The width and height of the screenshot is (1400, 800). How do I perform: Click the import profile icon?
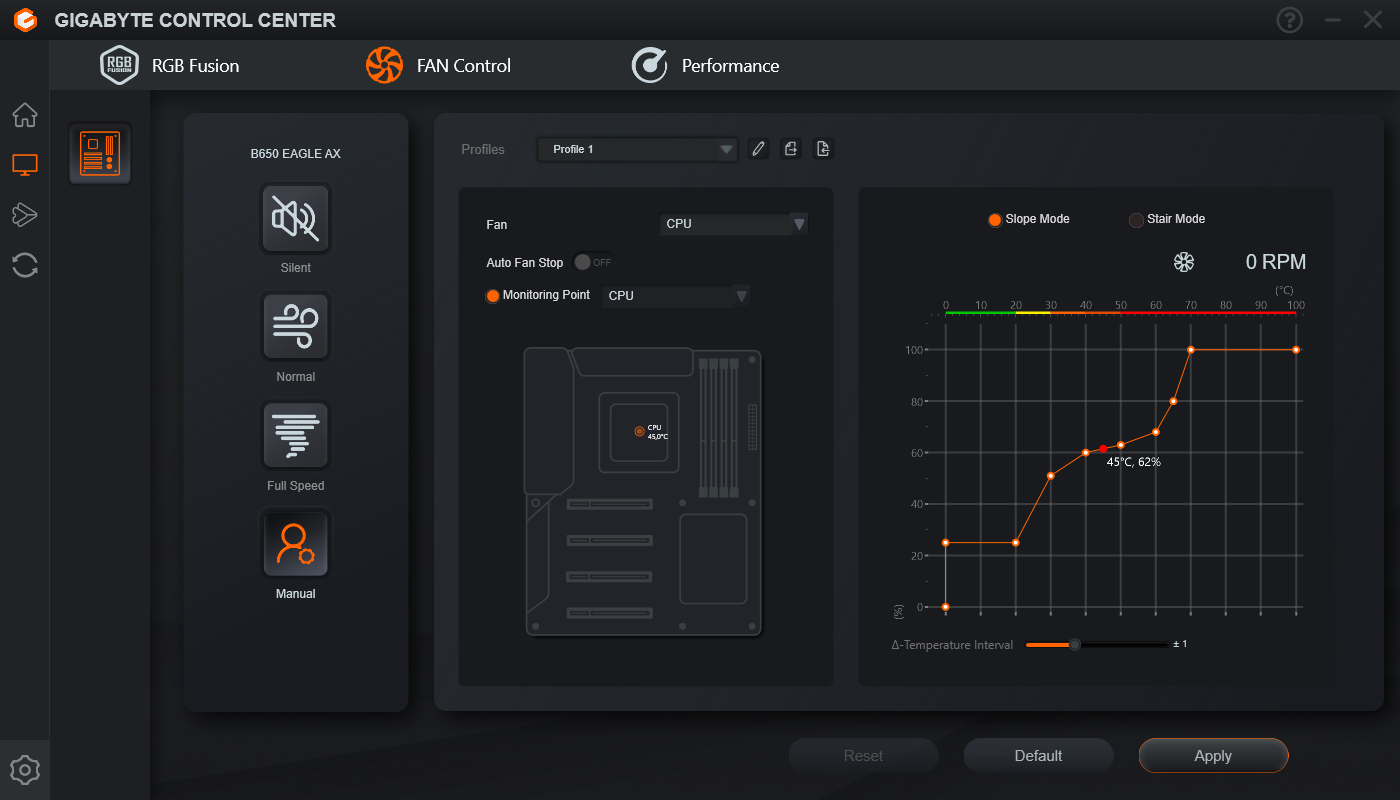(x=823, y=149)
